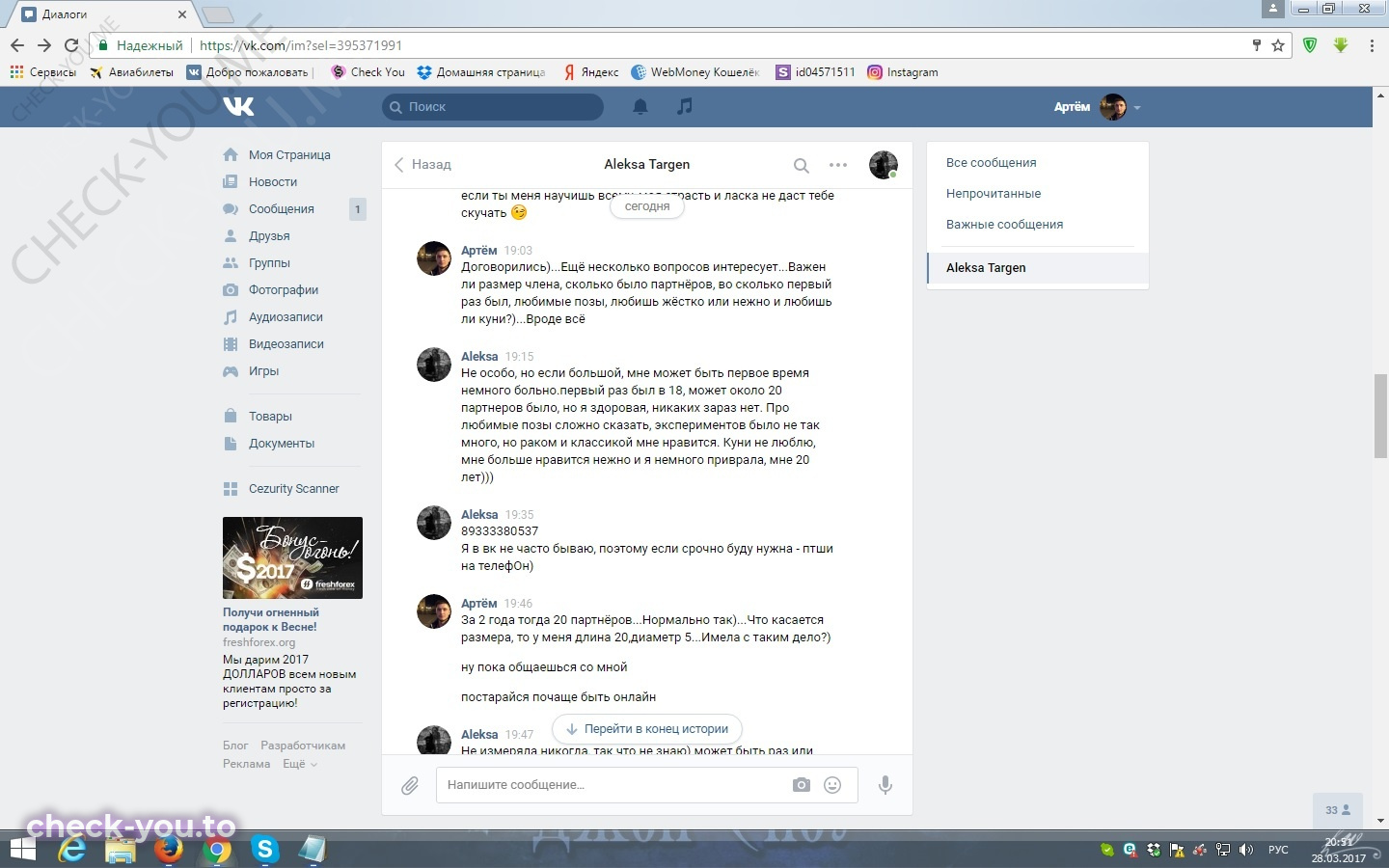Record a voice message with microphone
The width and height of the screenshot is (1389, 868).
tap(885, 785)
